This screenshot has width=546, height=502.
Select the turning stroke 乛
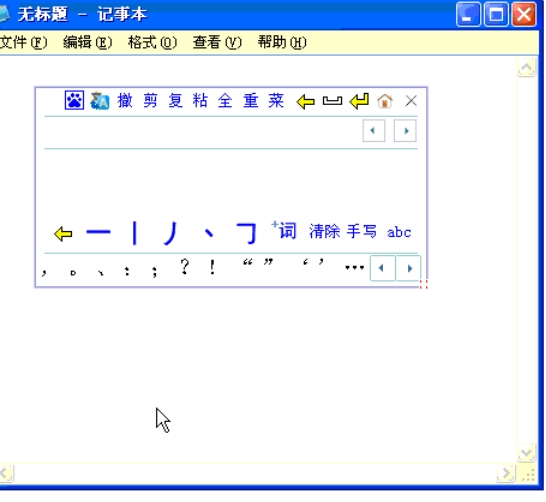[x=247, y=233]
